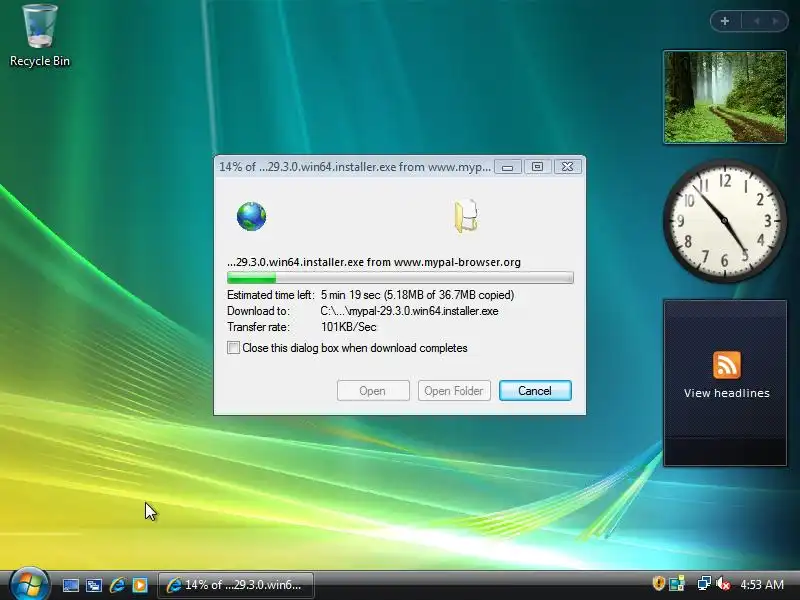Click the forest slideshow gadget picture
This screenshot has height=600, width=800.
pos(724,97)
